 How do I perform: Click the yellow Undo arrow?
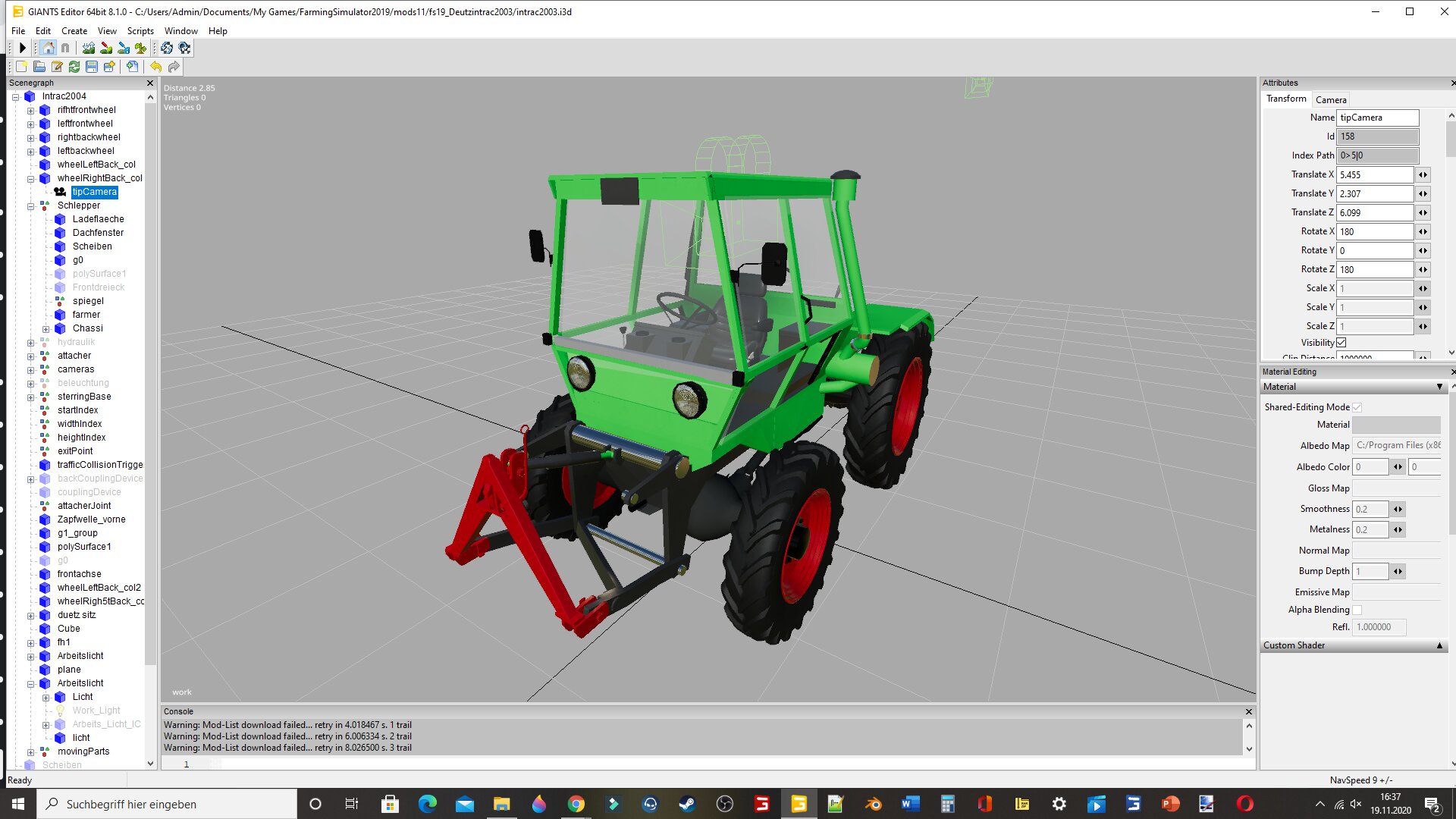coord(155,67)
